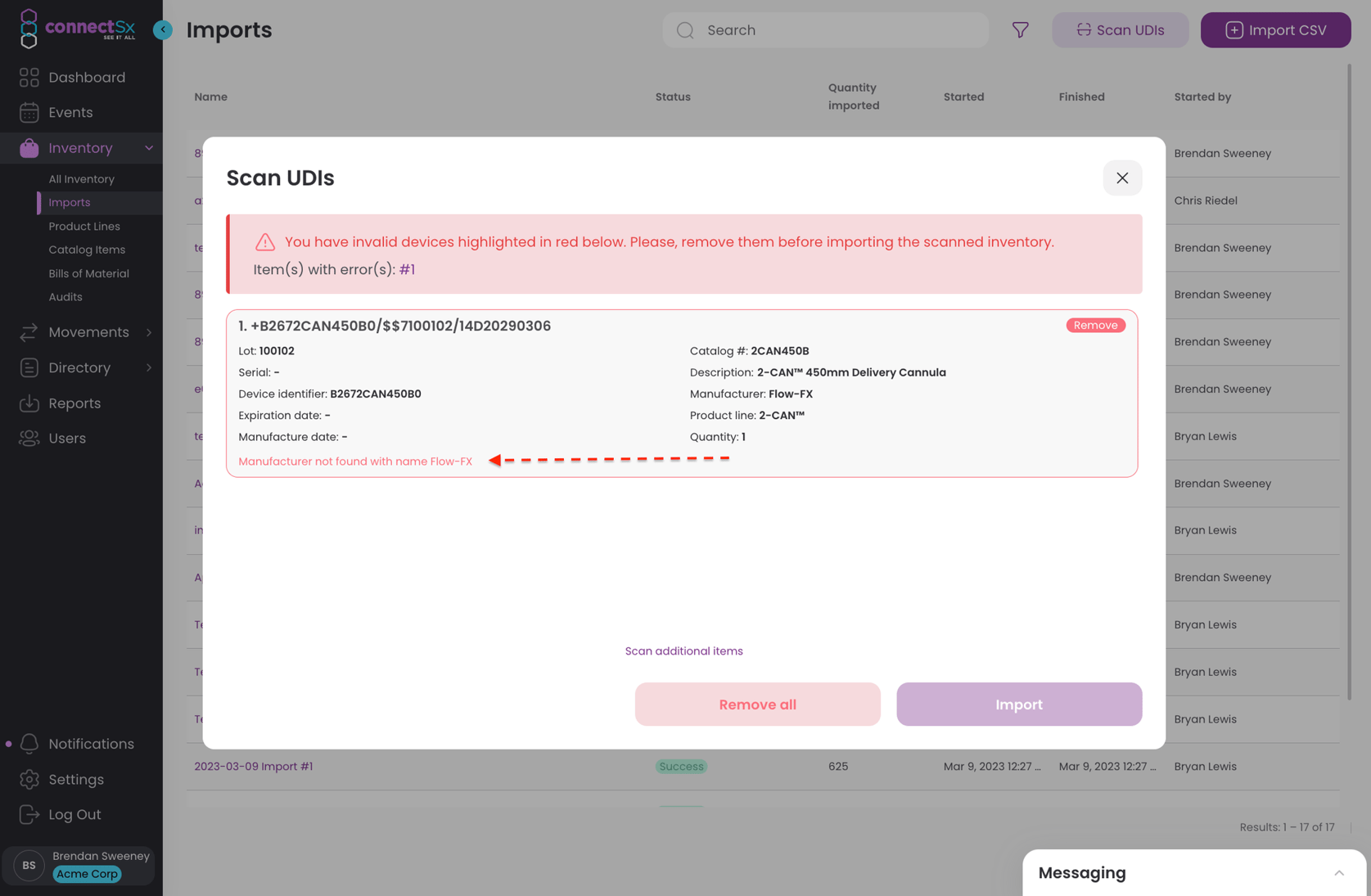Screen dimensions: 1371x896
Task: Click the connectSx logo
Action: (78, 29)
